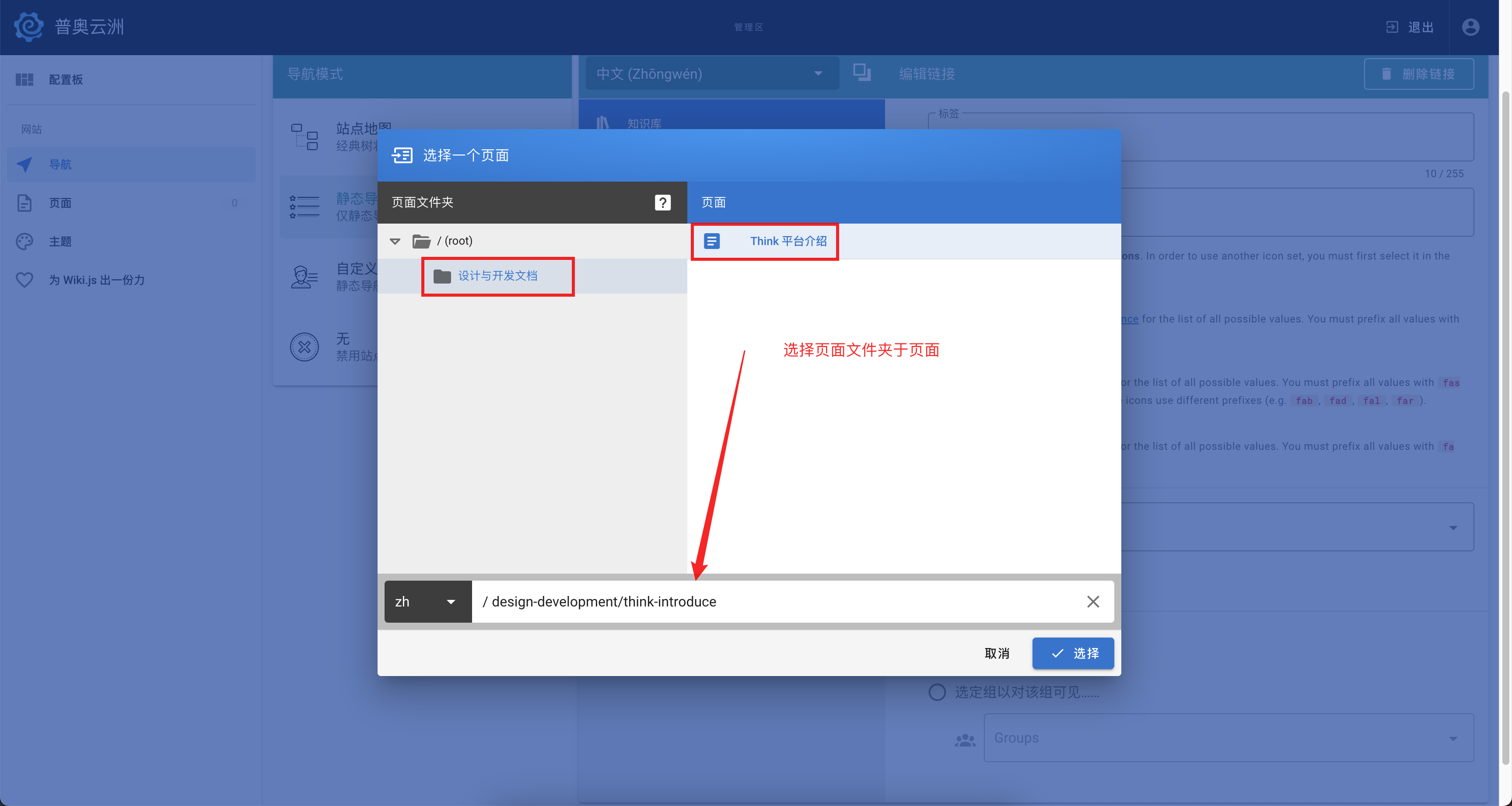Confirm with the 选择 button
Screen dimensions: 1512x806
click(1072, 653)
